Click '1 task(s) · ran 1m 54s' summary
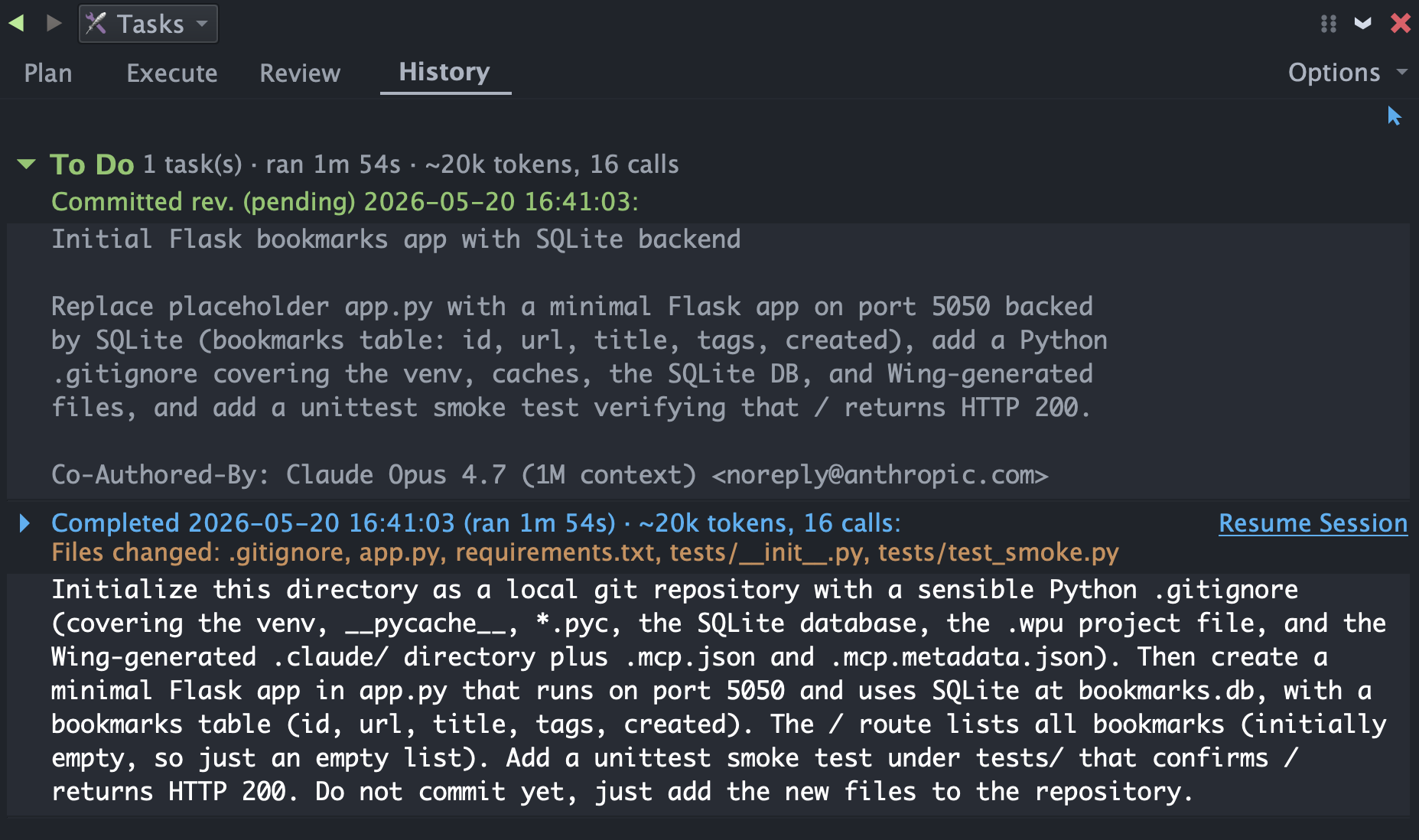The width and height of the screenshot is (1419, 840). [x=412, y=164]
